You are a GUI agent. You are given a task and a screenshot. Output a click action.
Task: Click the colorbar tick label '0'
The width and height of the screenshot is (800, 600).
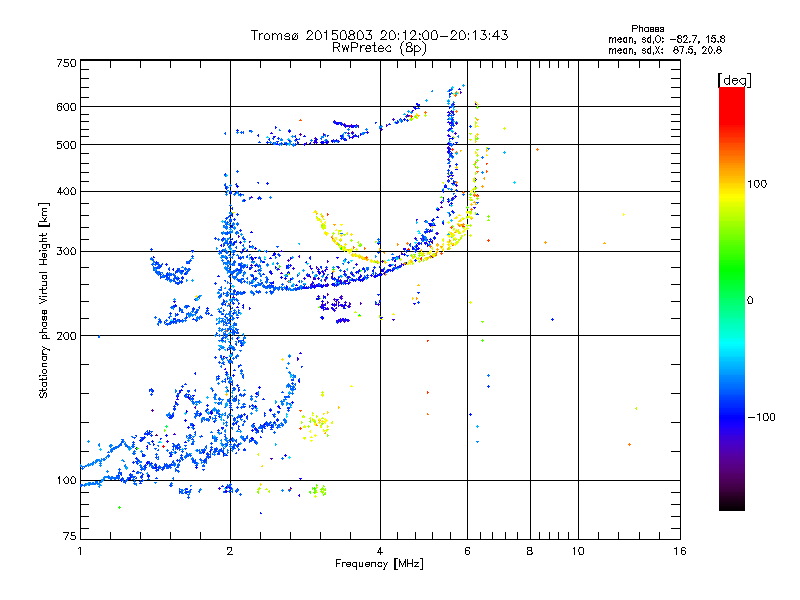[x=750, y=300]
